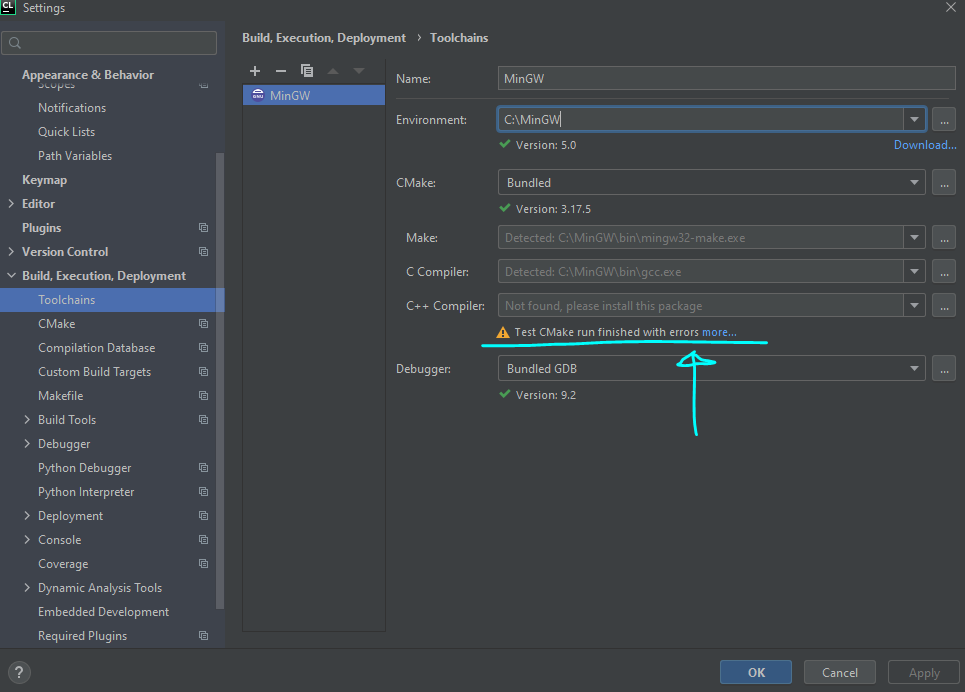Click the Download... link under Environment

(924, 144)
